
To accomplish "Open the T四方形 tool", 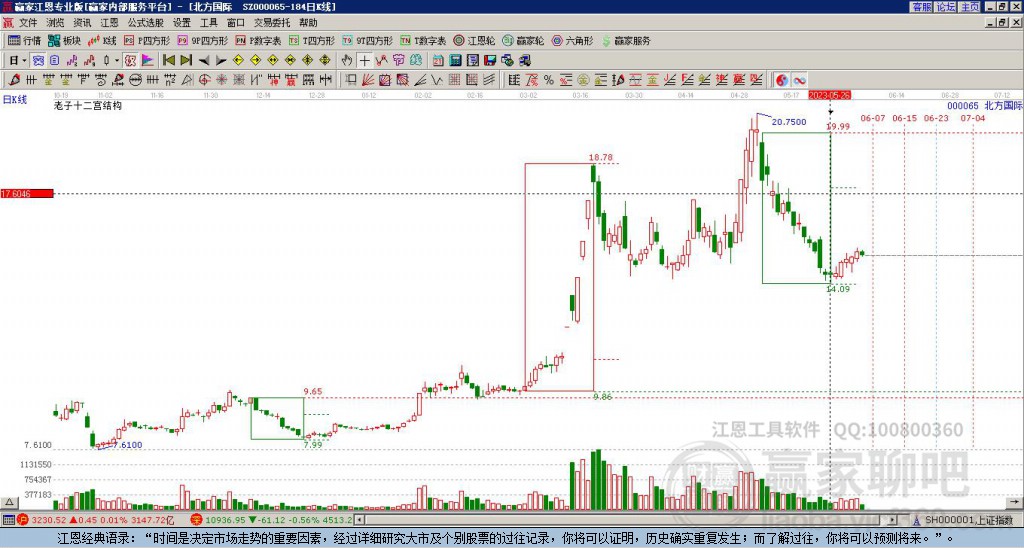I will coord(312,40).
